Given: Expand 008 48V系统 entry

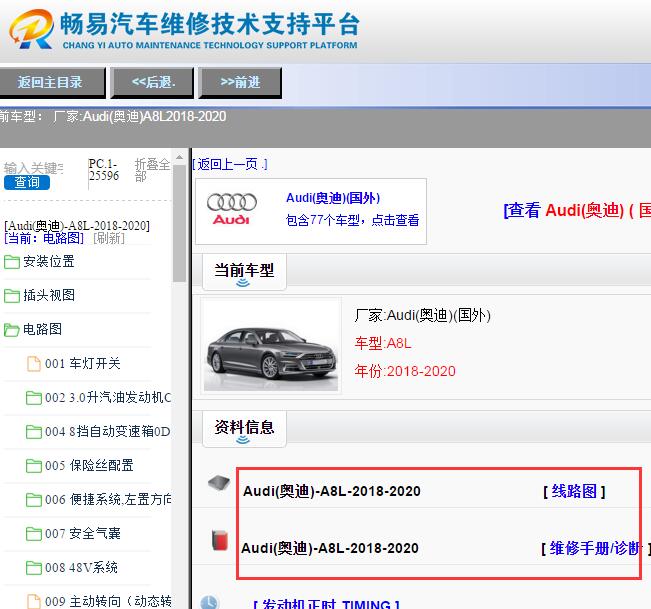Looking at the screenshot, I should point(81,568).
